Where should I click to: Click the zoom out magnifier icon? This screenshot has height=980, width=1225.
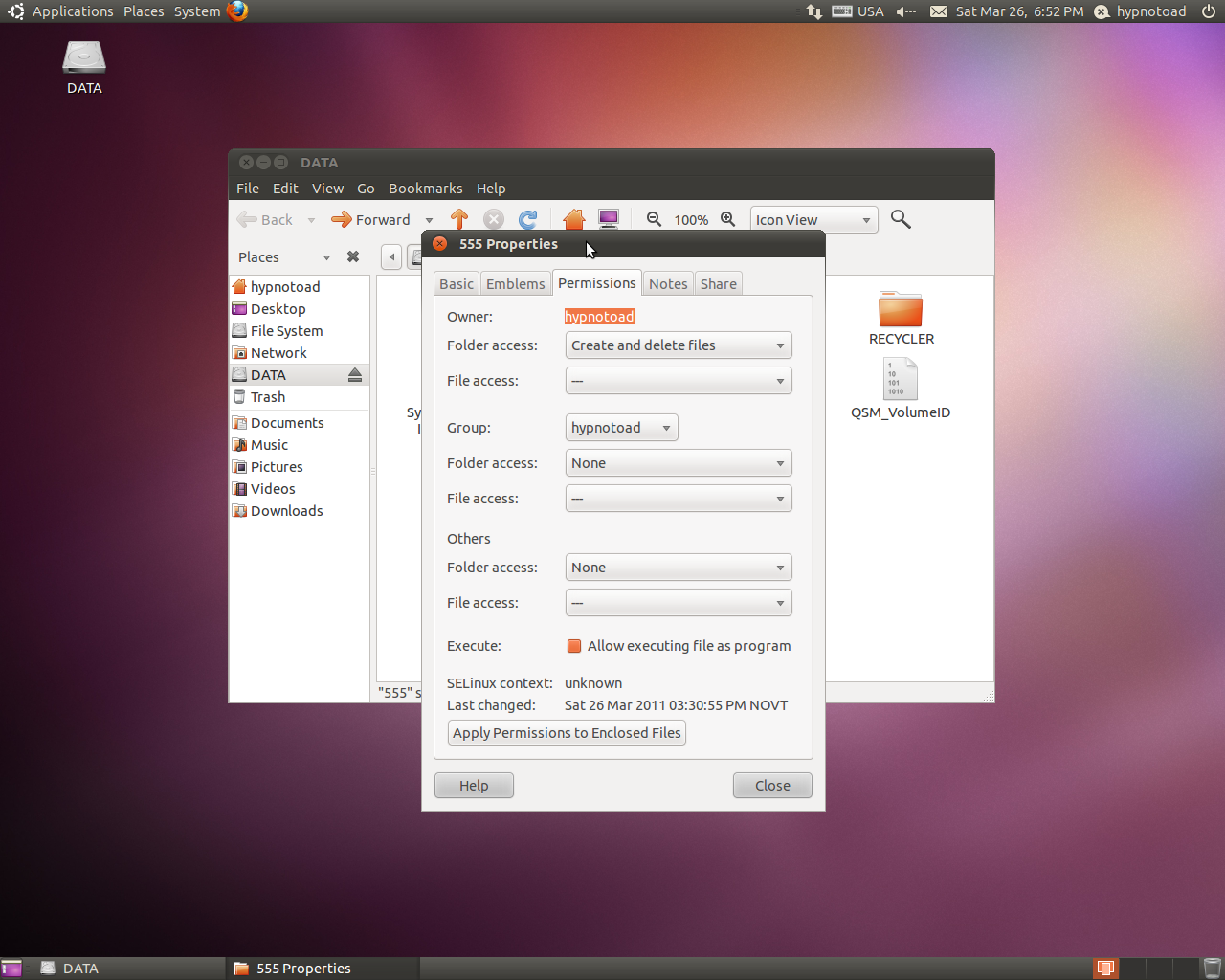[x=654, y=219]
